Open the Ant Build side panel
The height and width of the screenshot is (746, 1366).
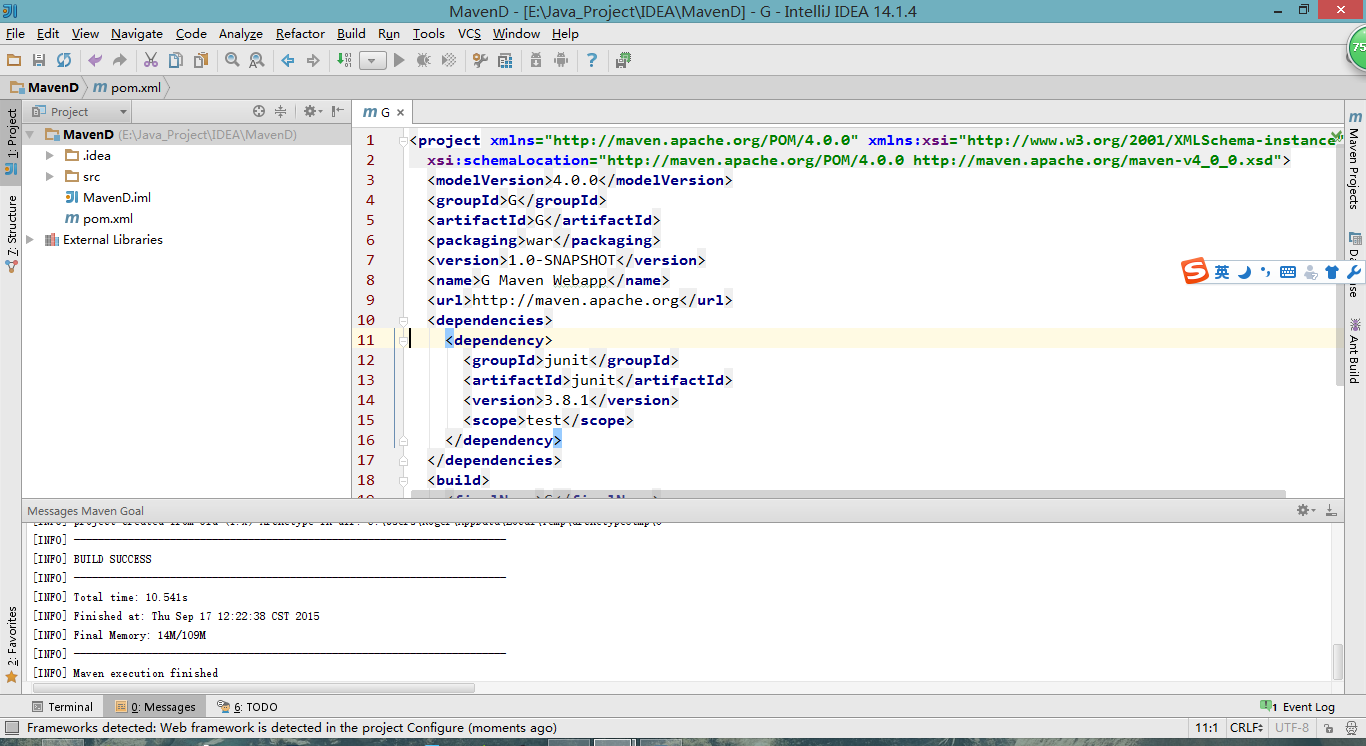pos(1355,351)
